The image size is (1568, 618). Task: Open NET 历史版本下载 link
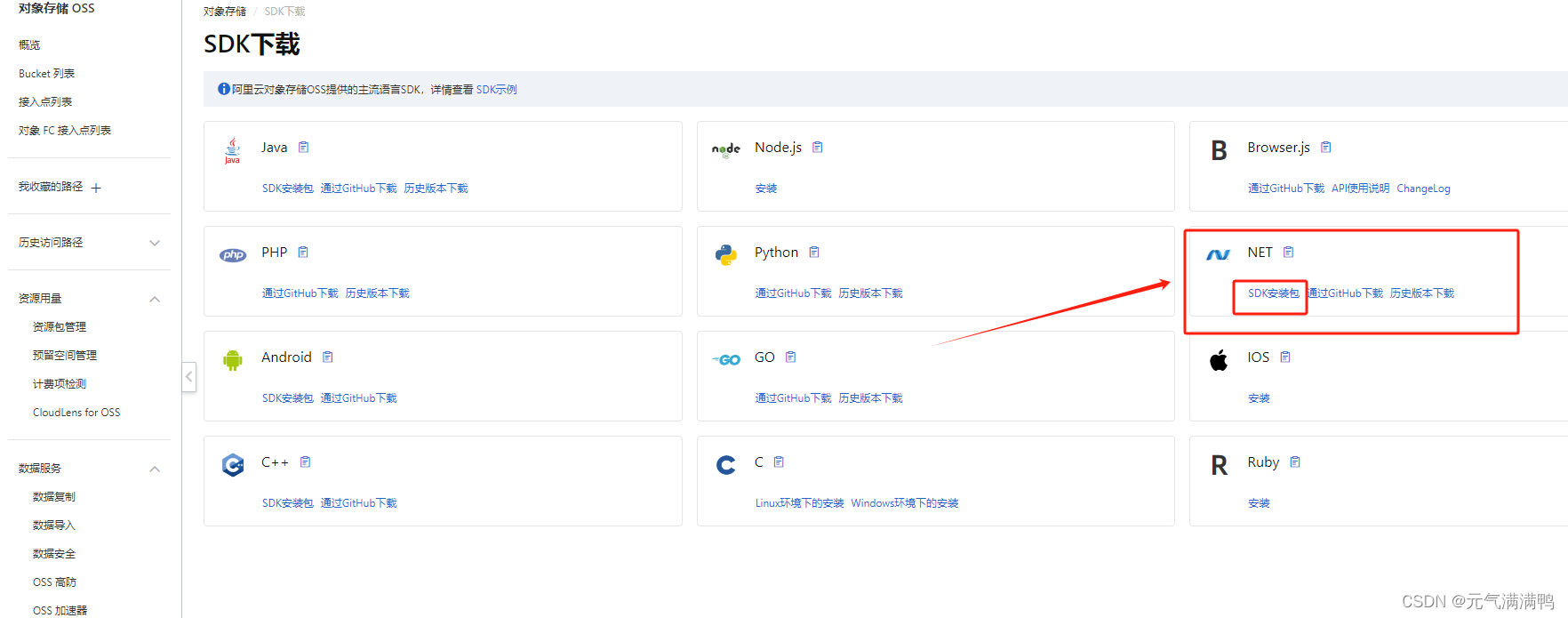coord(1422,293)
